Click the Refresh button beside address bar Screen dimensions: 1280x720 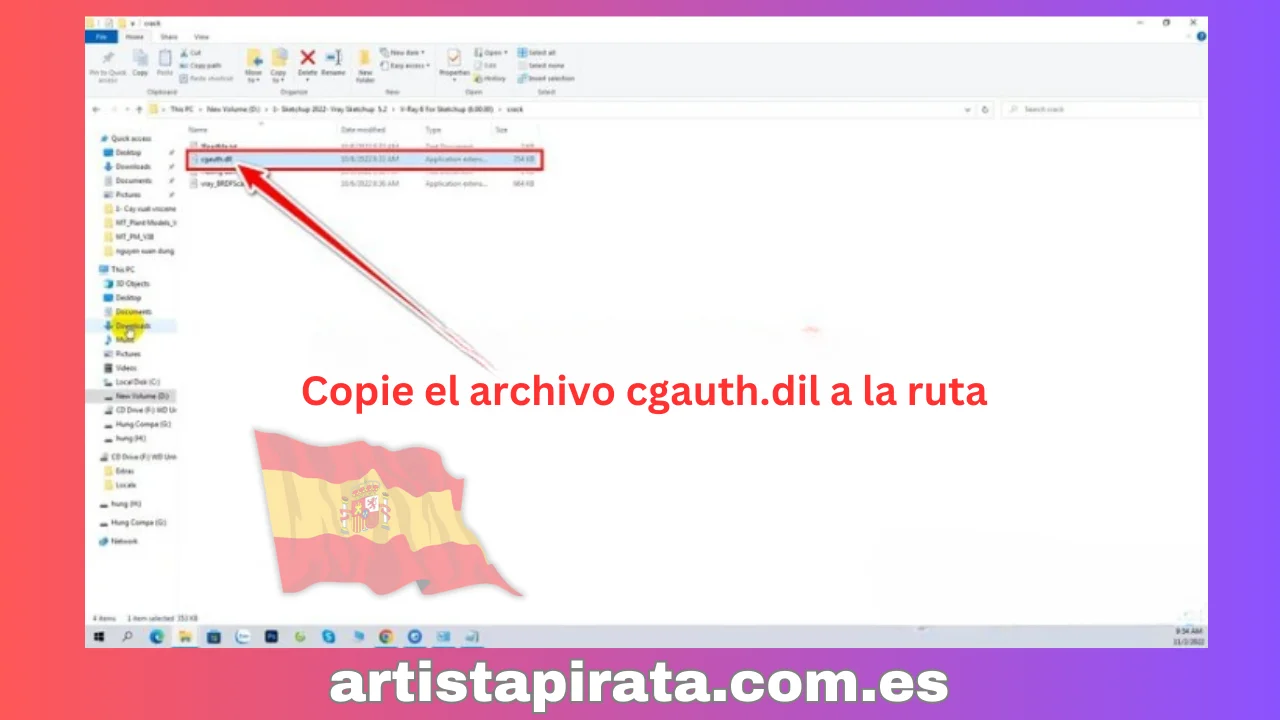986,109
